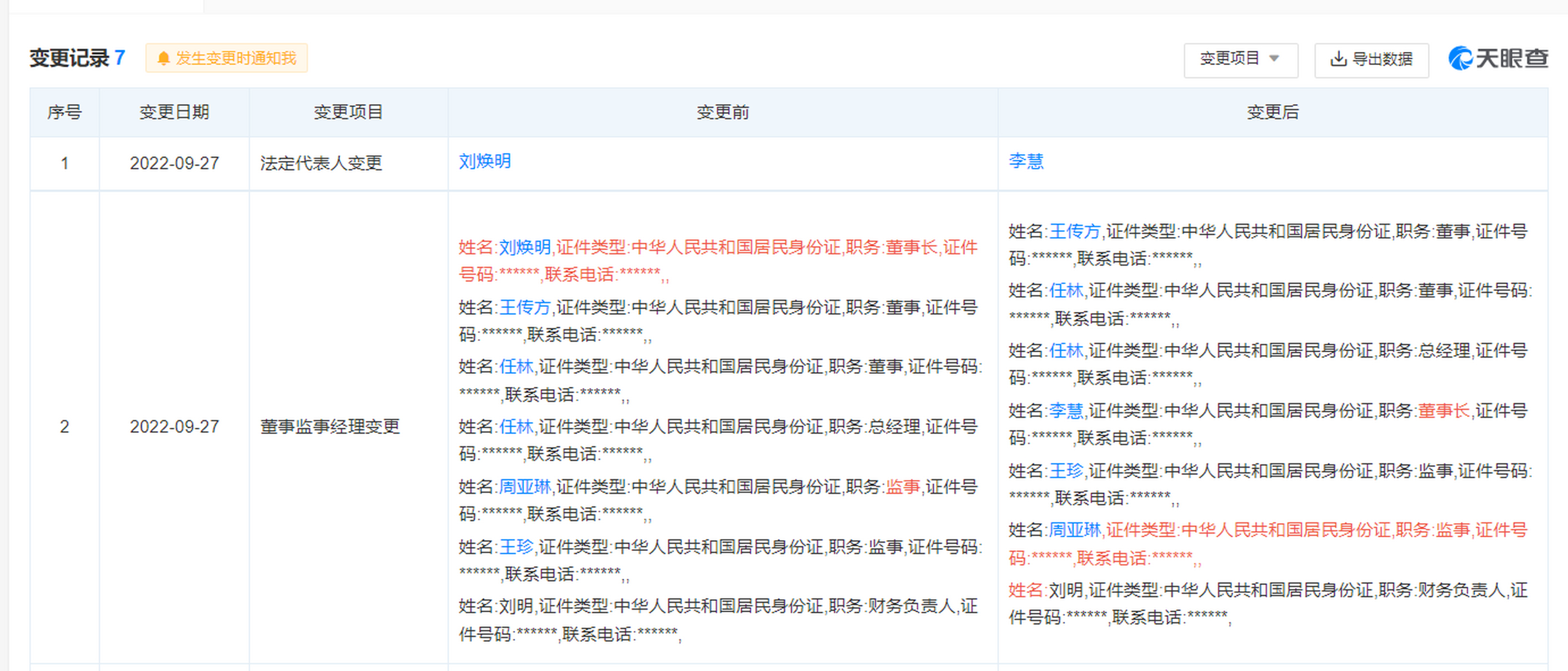Image resolution: width=1568 pixels, height=671 pixels.
Task: Click the 变更日期 column header
Action: [174, 112]
